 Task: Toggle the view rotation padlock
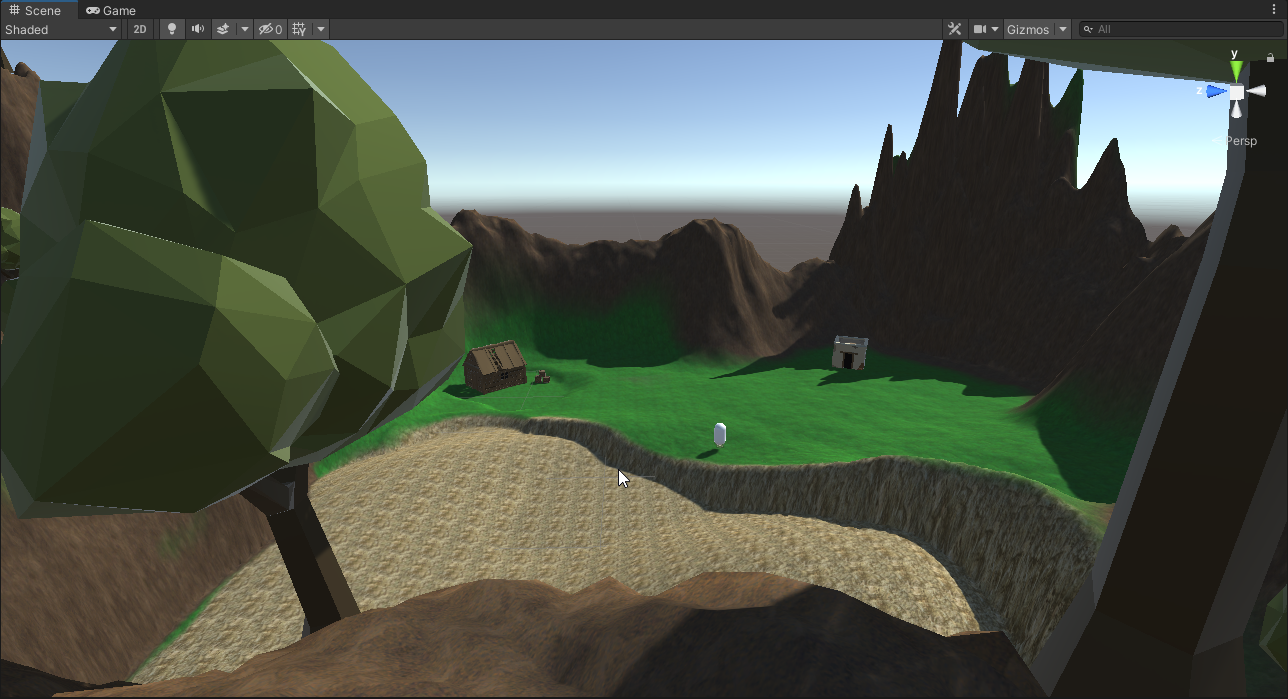[1270, 58]
